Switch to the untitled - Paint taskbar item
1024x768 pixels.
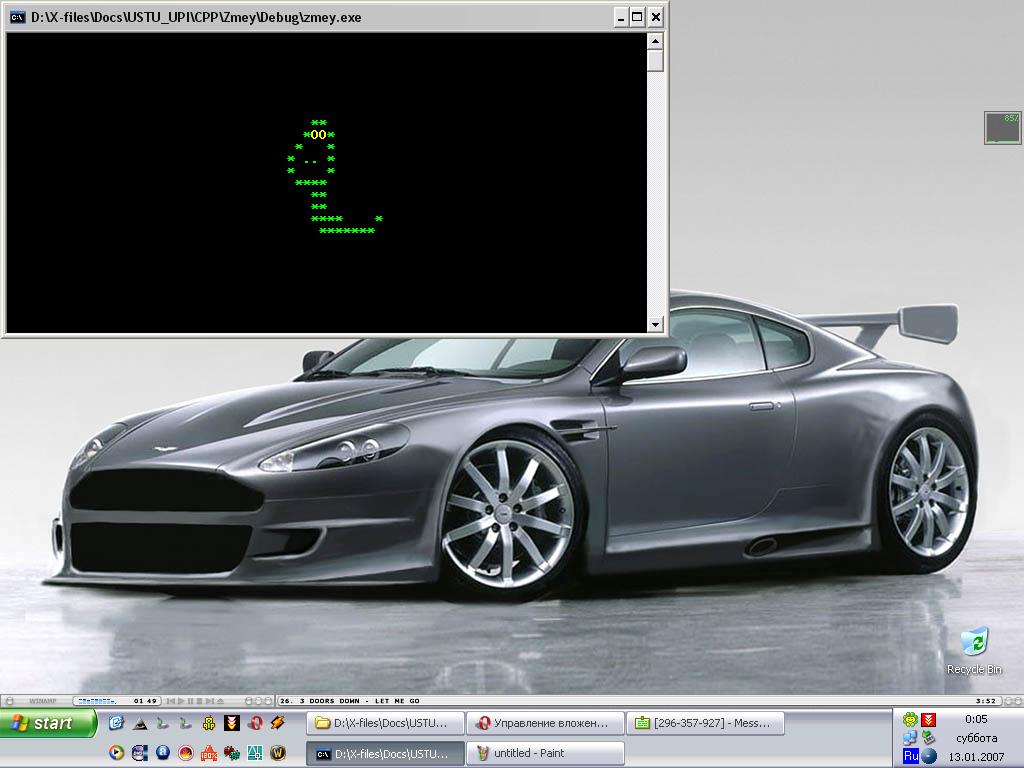(x=545, y=753)
